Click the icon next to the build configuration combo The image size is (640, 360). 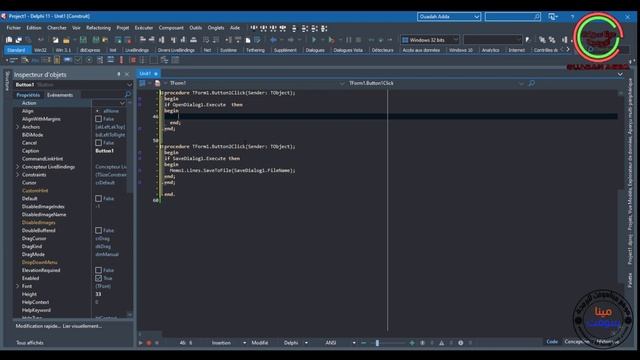pyautogui.click(x=527, y=40)
